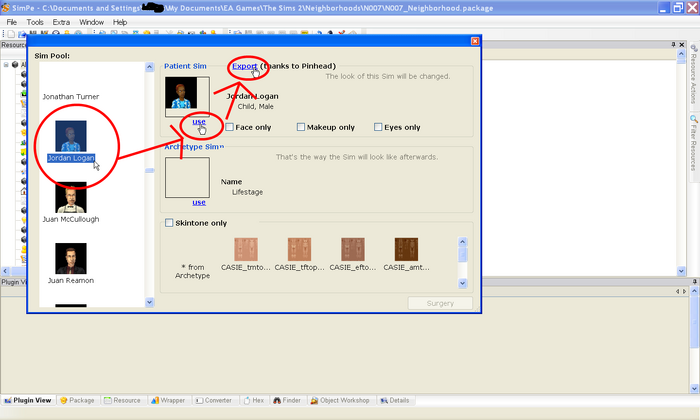The height and width of the screenshot is (420, 700).
Task: Click the use link under Archetype Sim
Action: [199, 202]
